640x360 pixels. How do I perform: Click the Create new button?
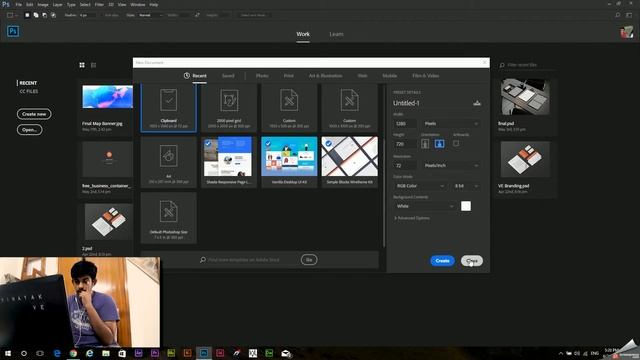(34, 114)
